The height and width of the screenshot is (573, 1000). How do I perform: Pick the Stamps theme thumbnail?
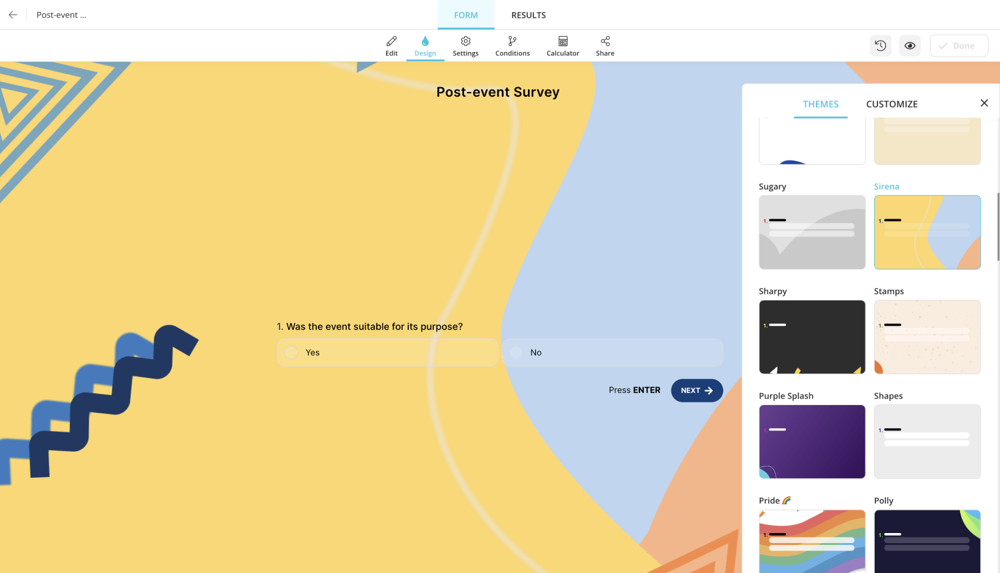coord(927,337)
